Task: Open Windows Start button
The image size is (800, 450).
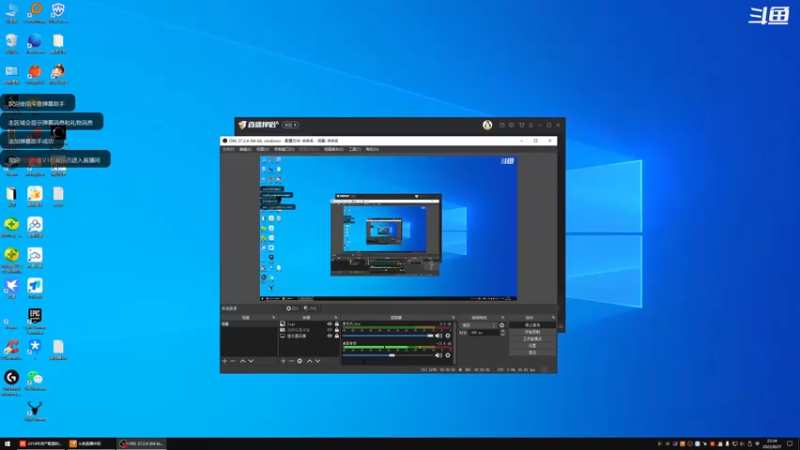Action: coord(7,444)
